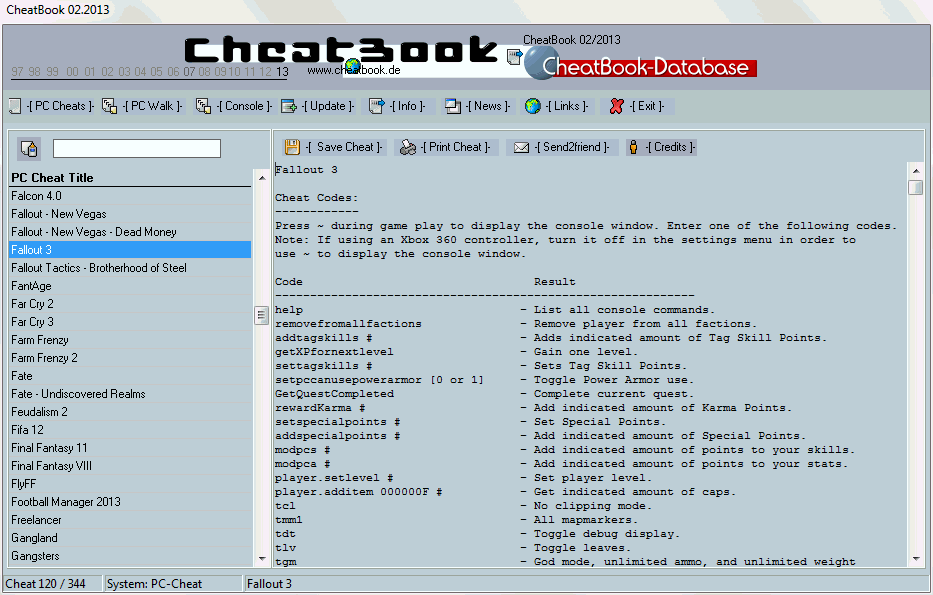The height and width of the screenshot is (595, 933).
Task: Click the game list scroll down arrow
Action: 262,559
